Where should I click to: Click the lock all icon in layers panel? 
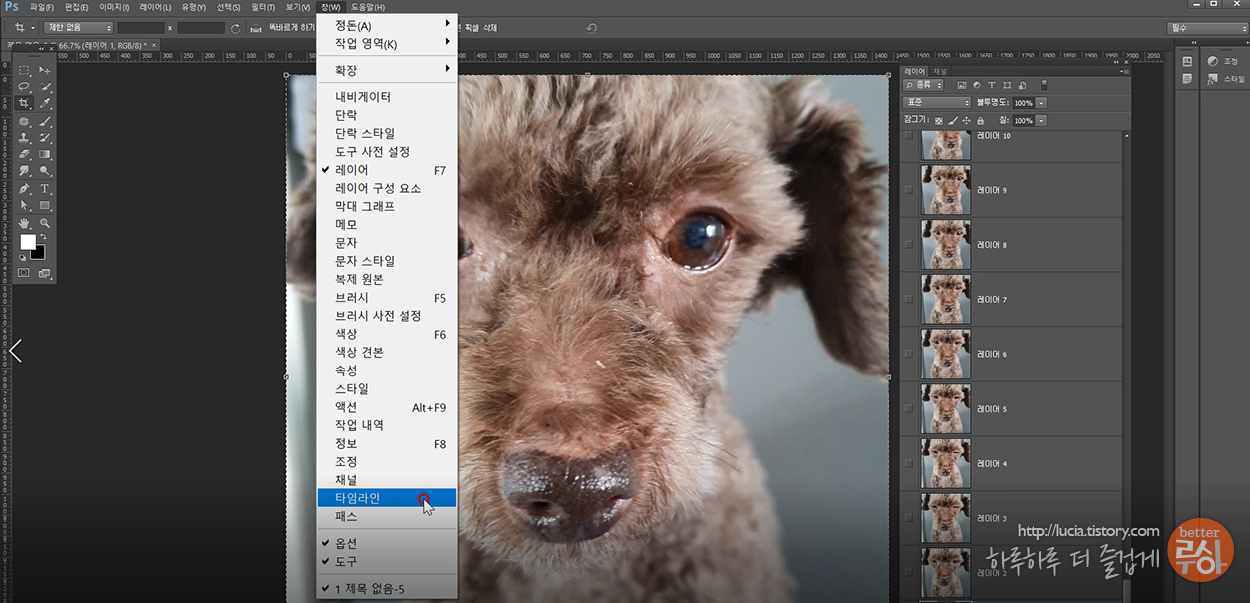[980, 120]
